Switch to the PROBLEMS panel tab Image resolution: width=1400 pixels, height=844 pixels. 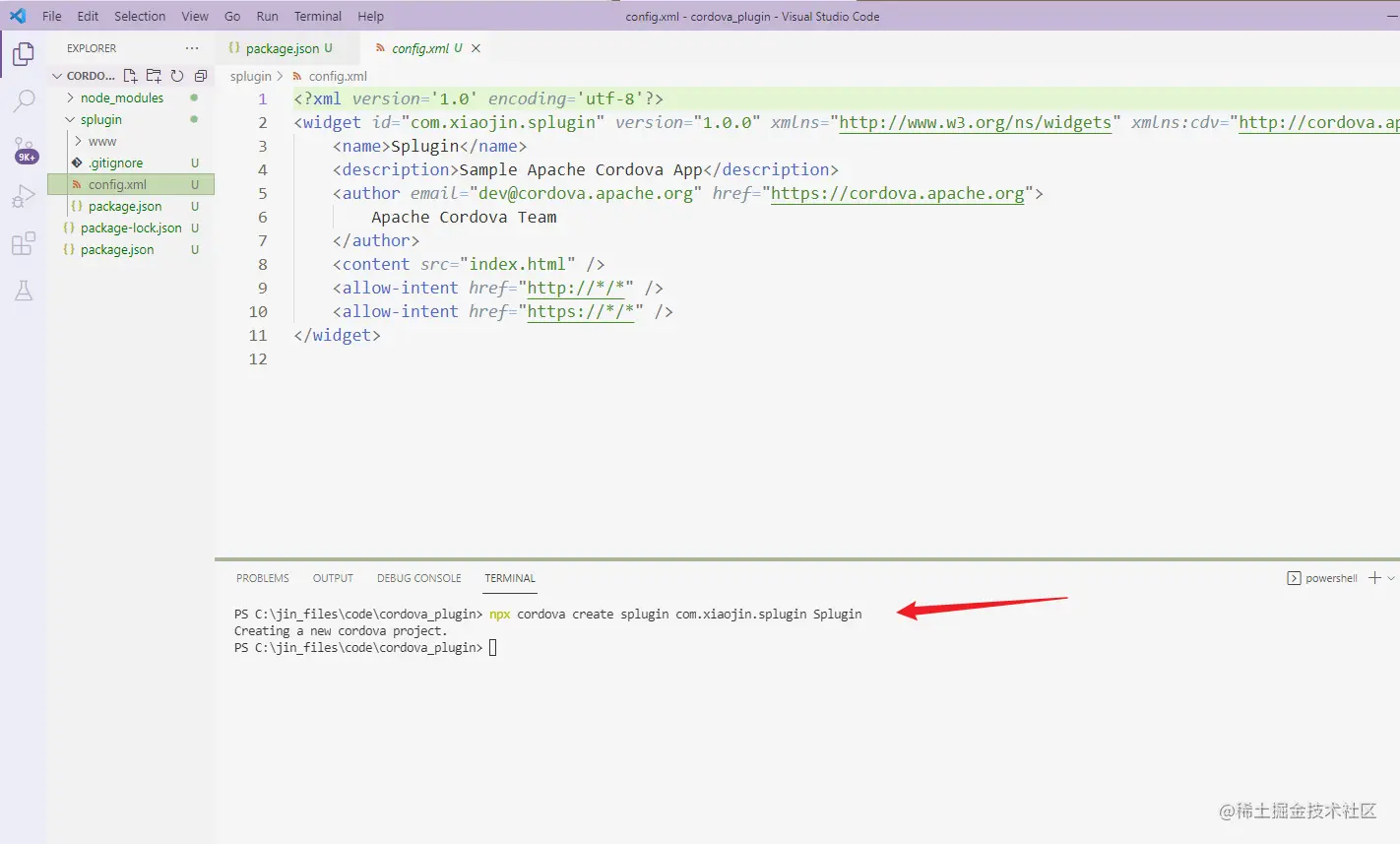[263, 578]
